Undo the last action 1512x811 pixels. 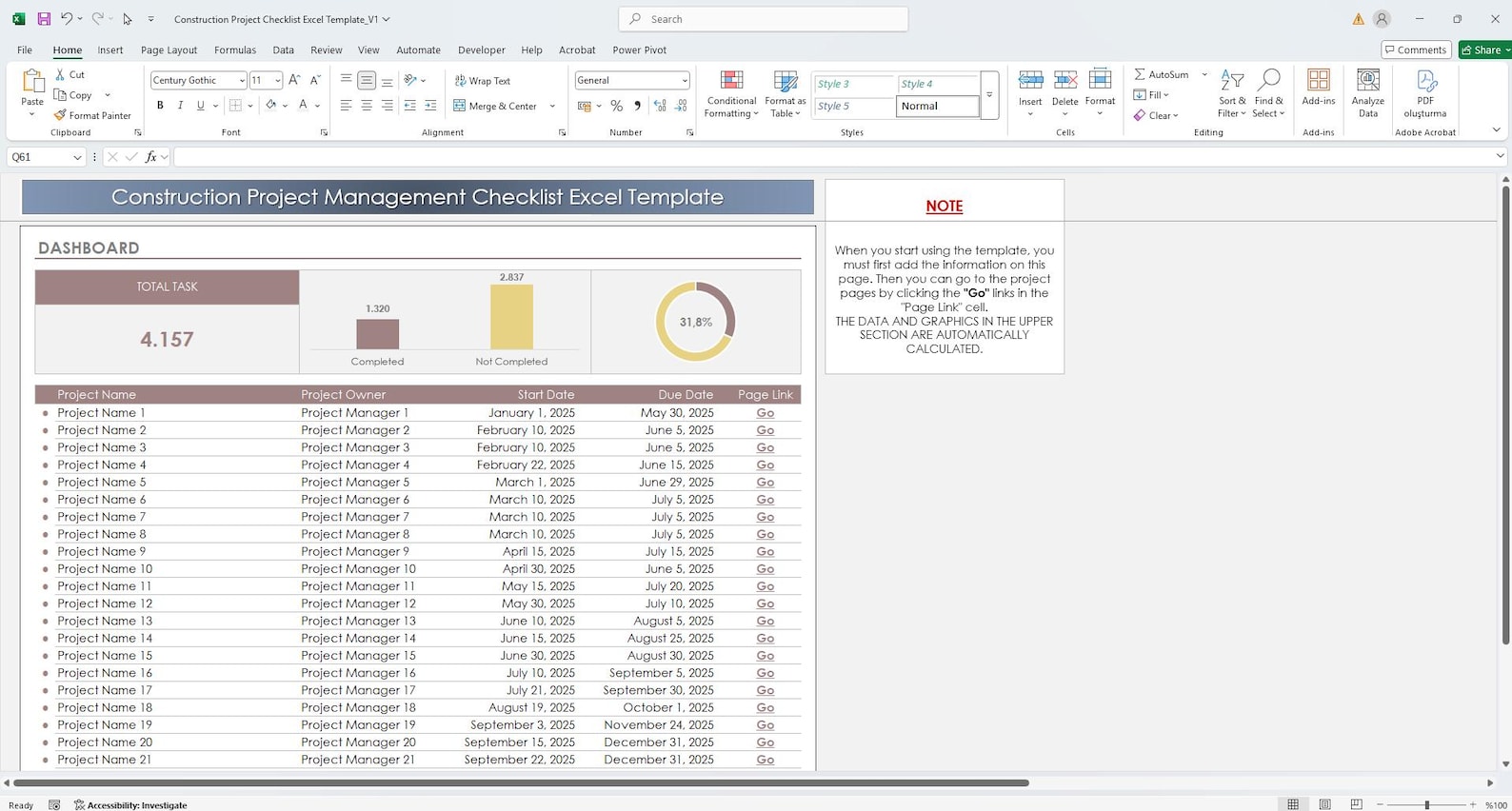(66, 19)
